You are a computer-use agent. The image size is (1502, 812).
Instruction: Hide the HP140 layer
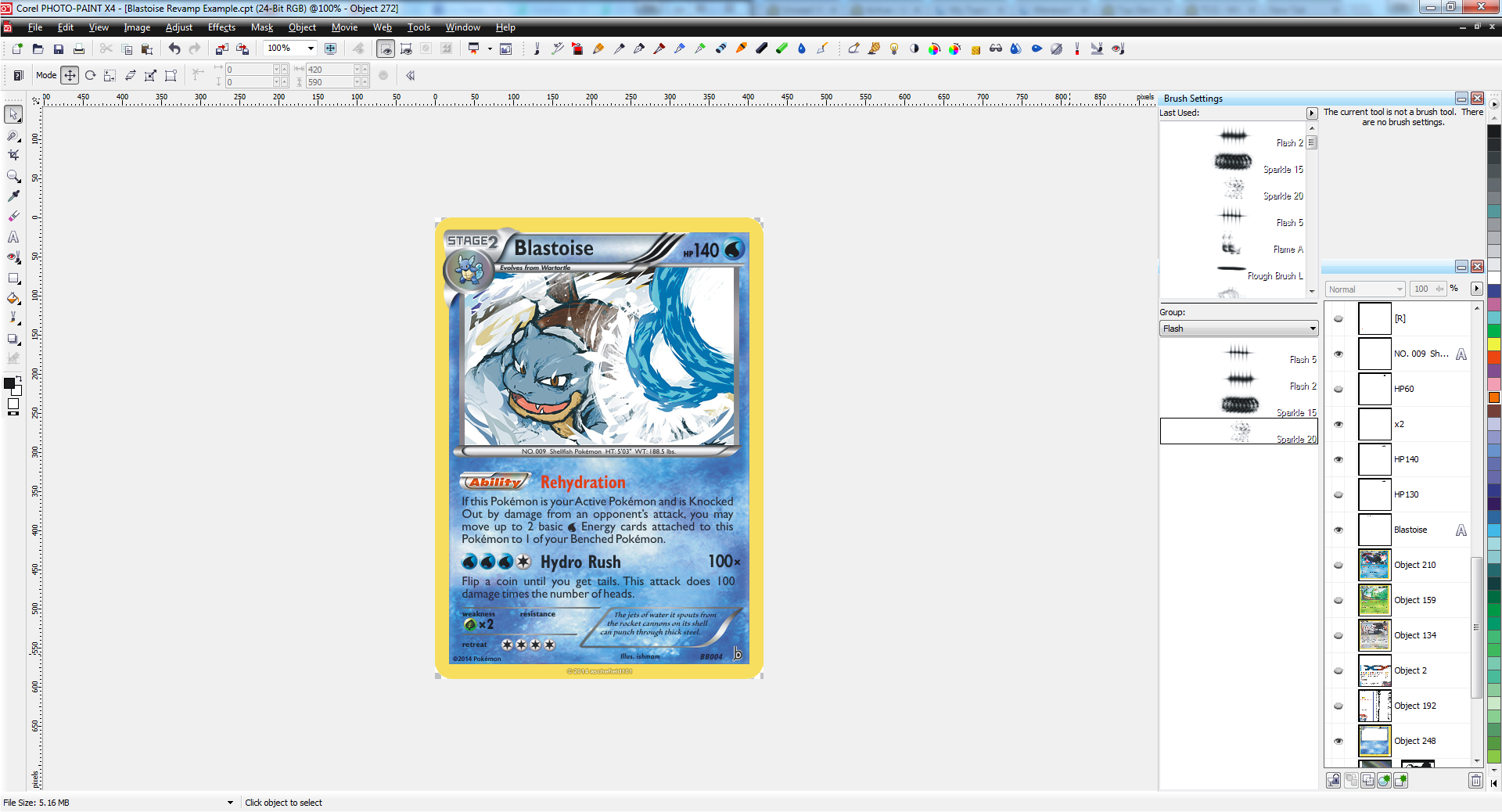pyautogui.click(x=1339, y=459)
